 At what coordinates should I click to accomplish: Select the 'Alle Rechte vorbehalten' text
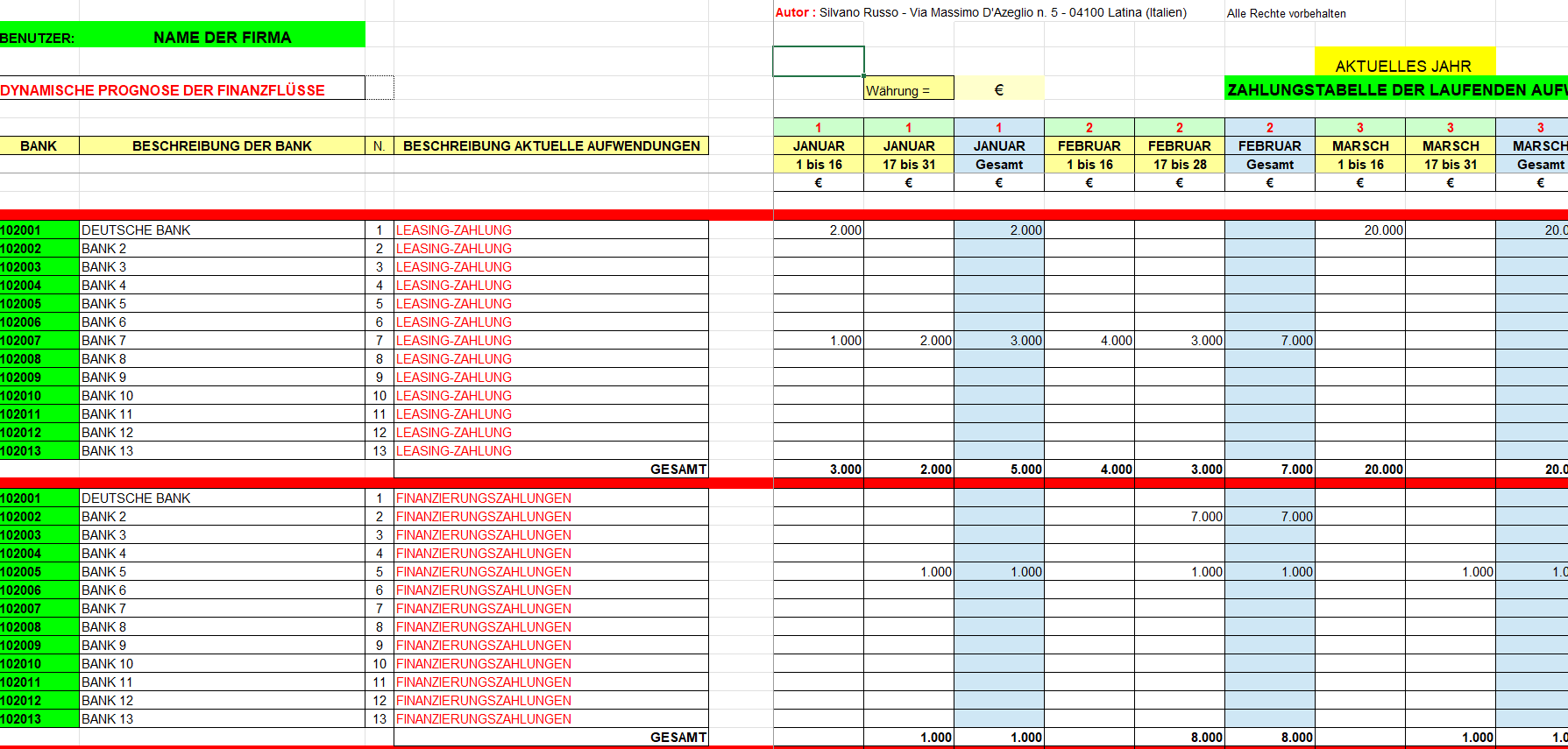[1286, 13]
